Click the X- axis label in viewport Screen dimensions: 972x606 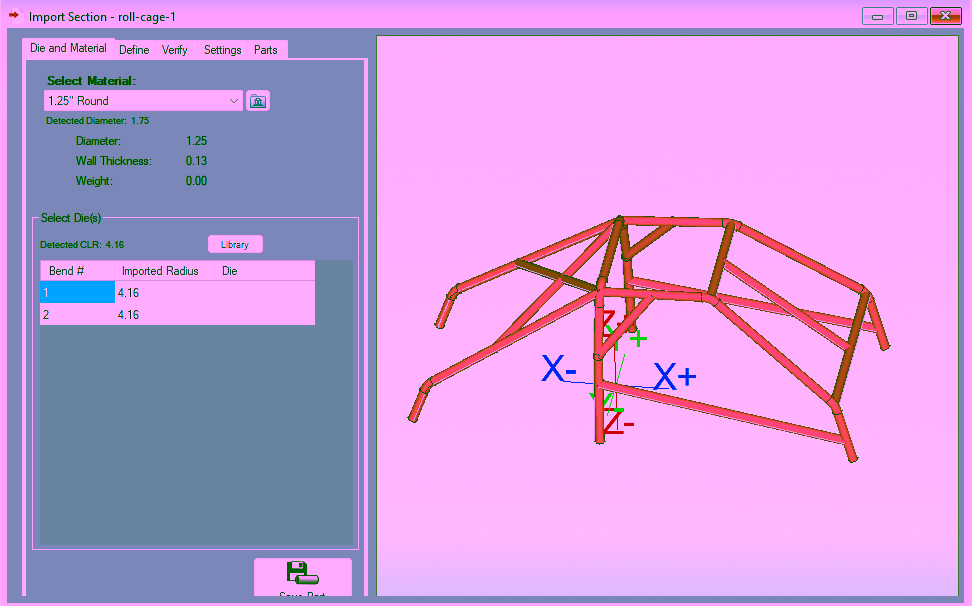pyautogui.click(x=559, y=368)
